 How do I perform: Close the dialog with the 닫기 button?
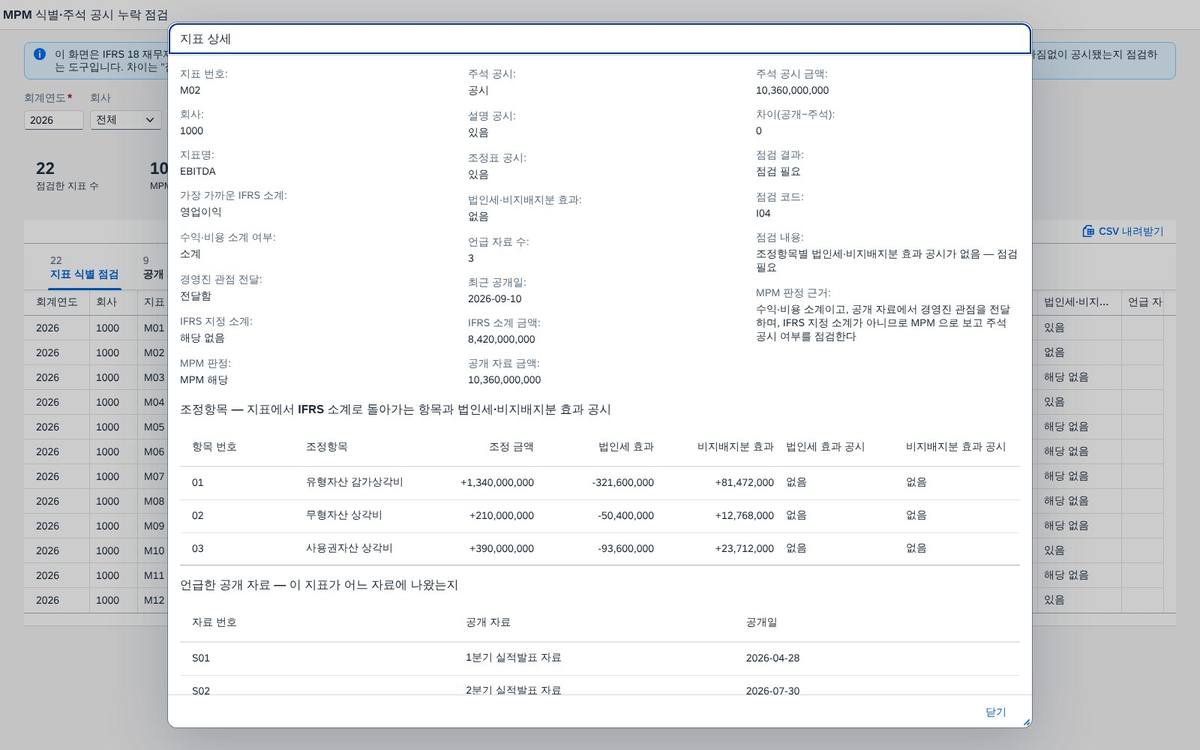pyautogui.click(x=995, y=712)
